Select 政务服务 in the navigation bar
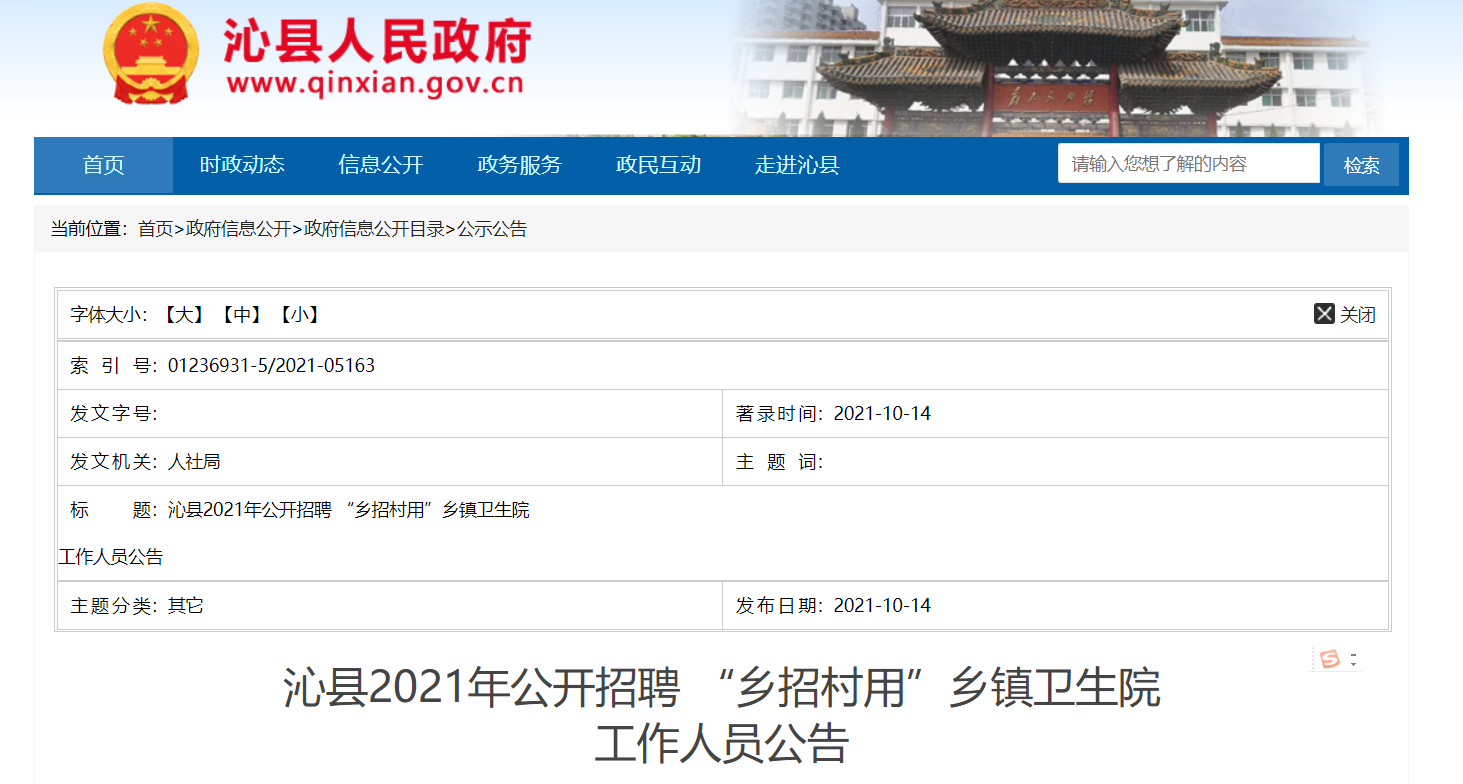Screen dimensions: 1463x784 [519, 165]
